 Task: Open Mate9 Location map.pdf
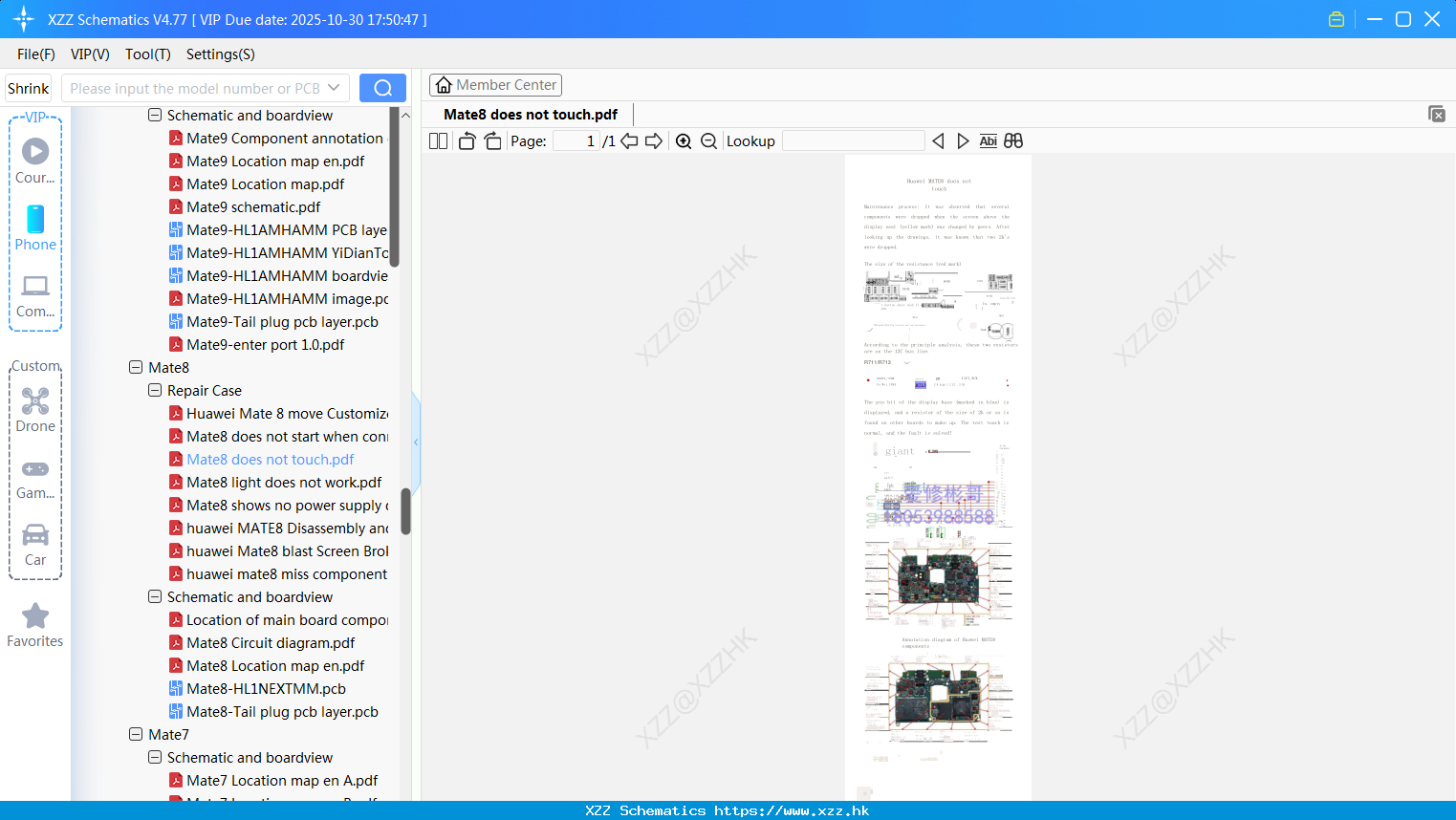click(265, 183)
